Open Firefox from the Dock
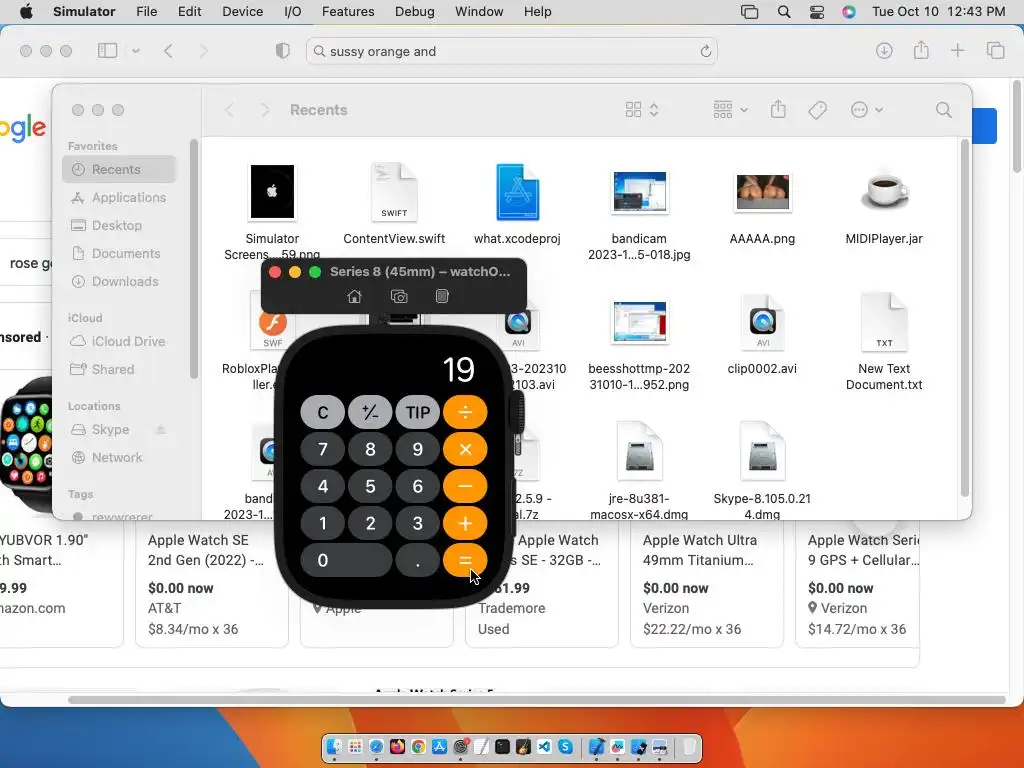The width and height of the screenshot is (1024, 768). click(397, 746)
